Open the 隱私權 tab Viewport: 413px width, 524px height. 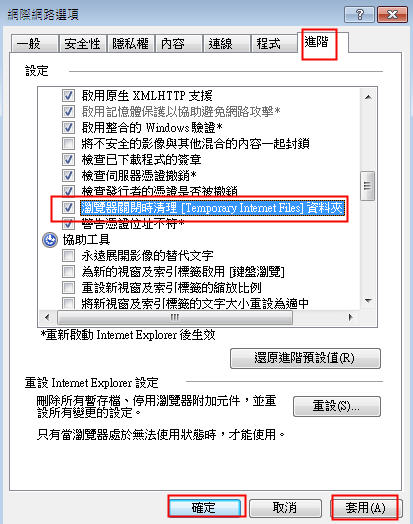coord(130,44)
